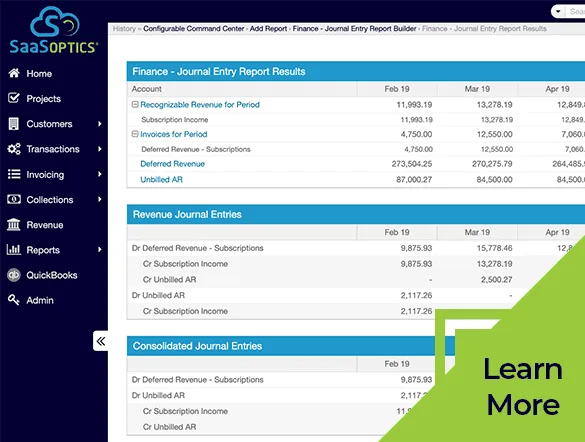Click the Invoicing list icon
The image size is (585, 442).
[x=14, y=174]
